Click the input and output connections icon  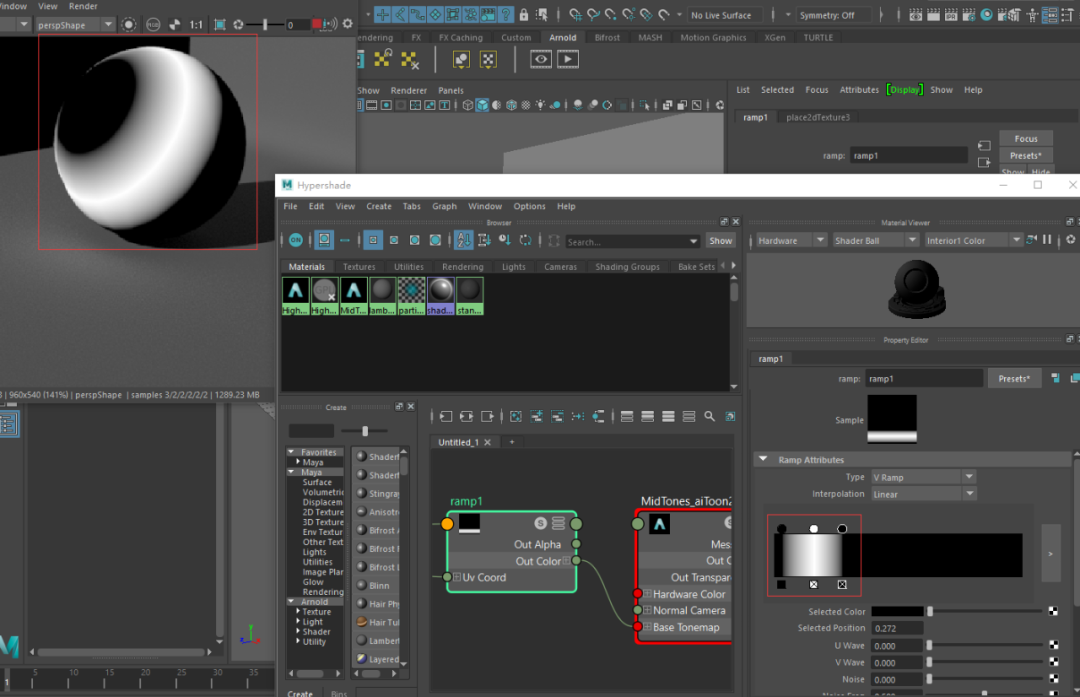tap(465, 416)
